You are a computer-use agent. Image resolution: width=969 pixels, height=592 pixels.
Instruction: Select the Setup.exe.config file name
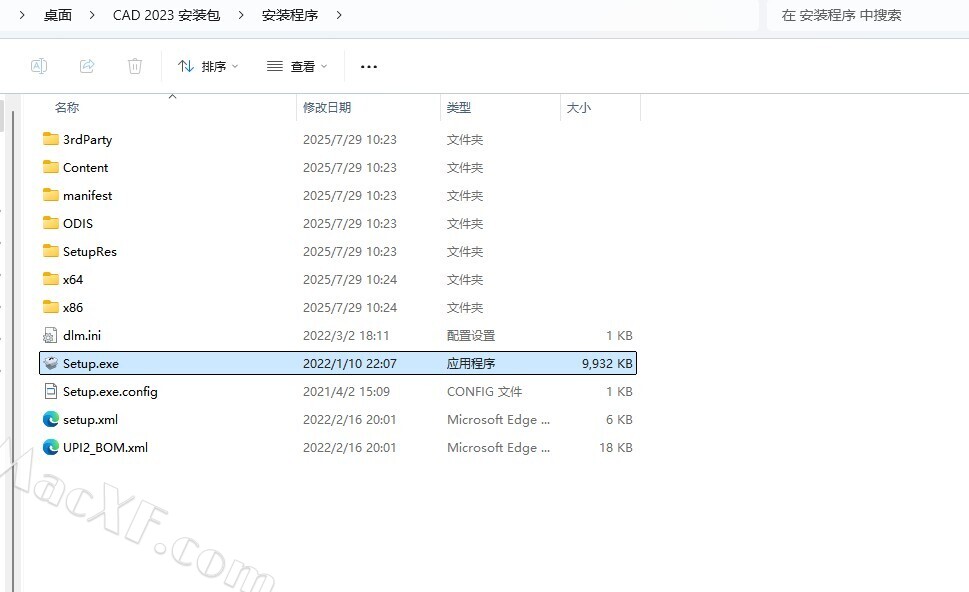[x=110, y=392]
